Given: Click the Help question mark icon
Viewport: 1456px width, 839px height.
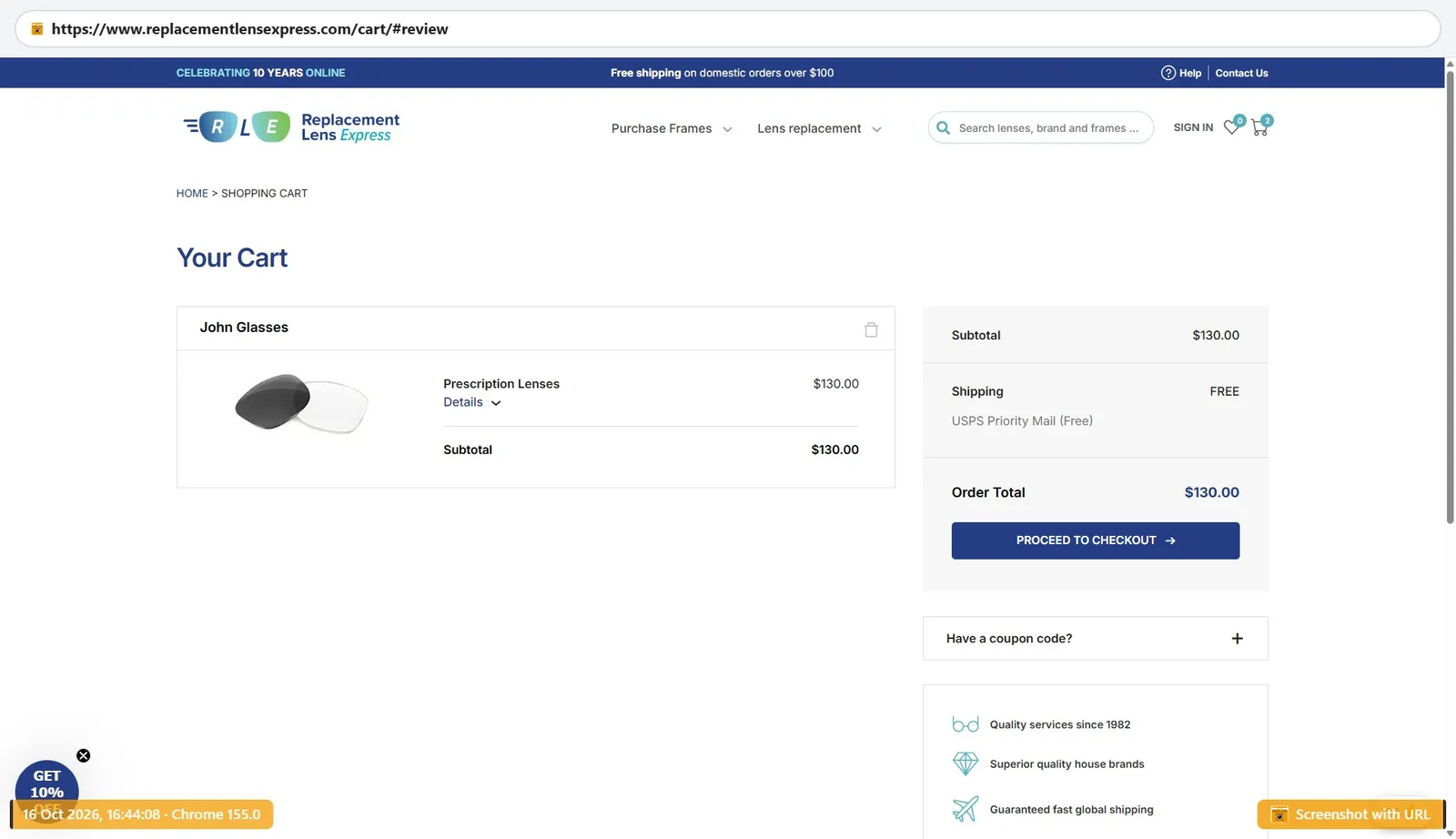Looking at the screenshot, I should [x=1168, y=73].
